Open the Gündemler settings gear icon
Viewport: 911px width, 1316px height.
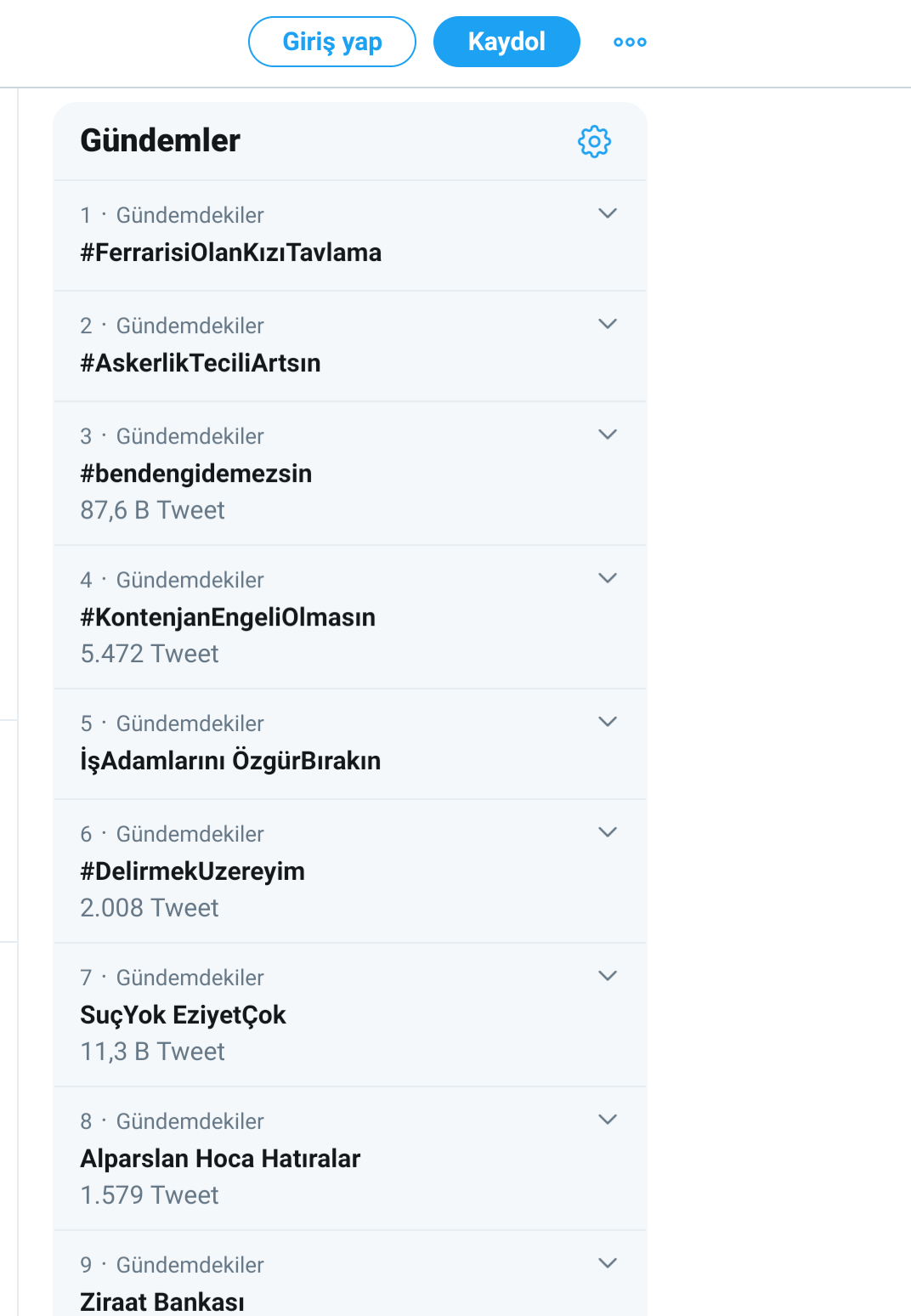(x=594, y=142)
